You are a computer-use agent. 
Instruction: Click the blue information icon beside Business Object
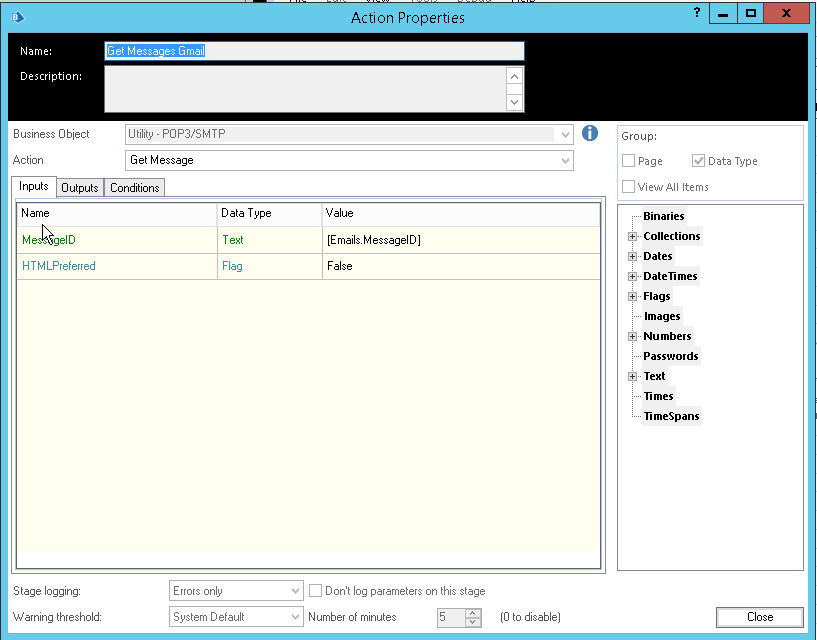coord(589,133)
